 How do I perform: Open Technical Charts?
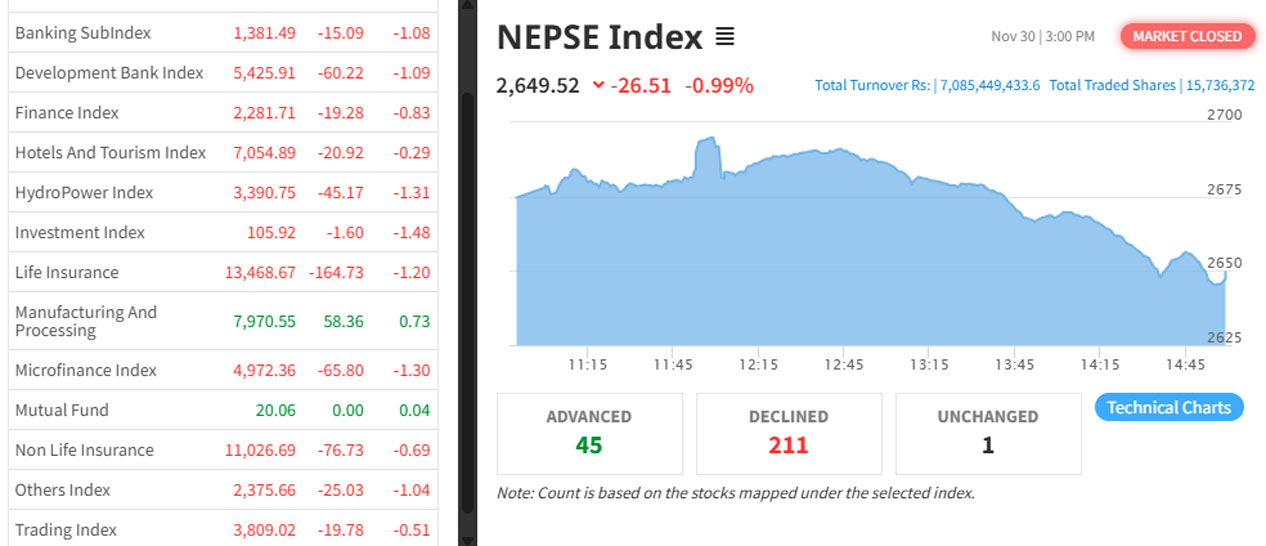click(1168, 407)
